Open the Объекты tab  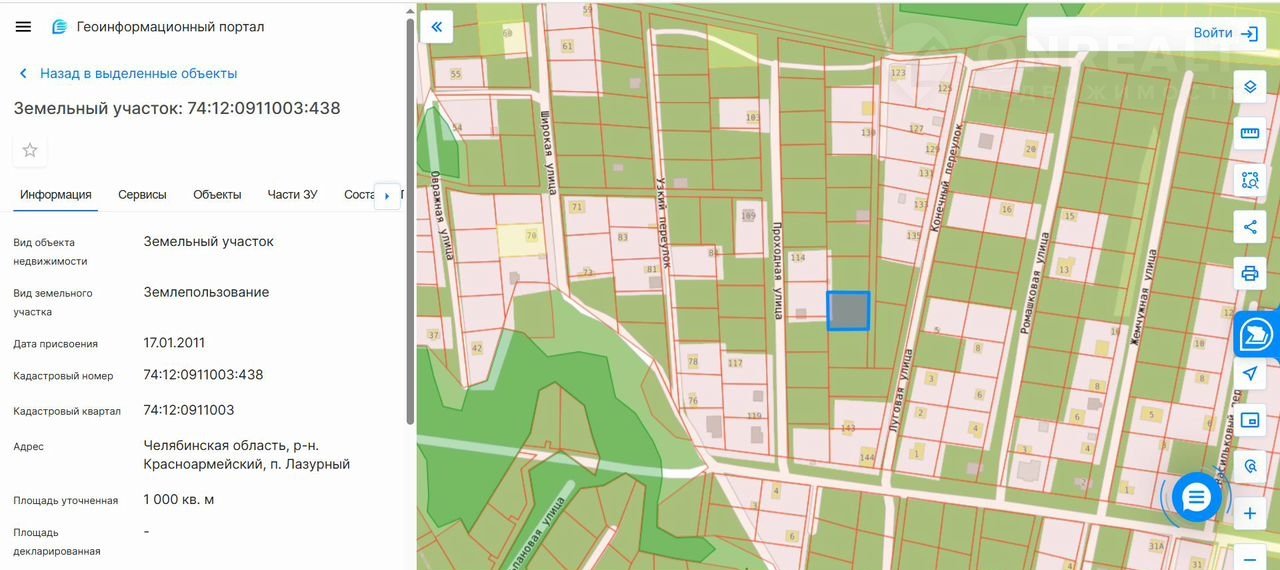coord(217,195)
